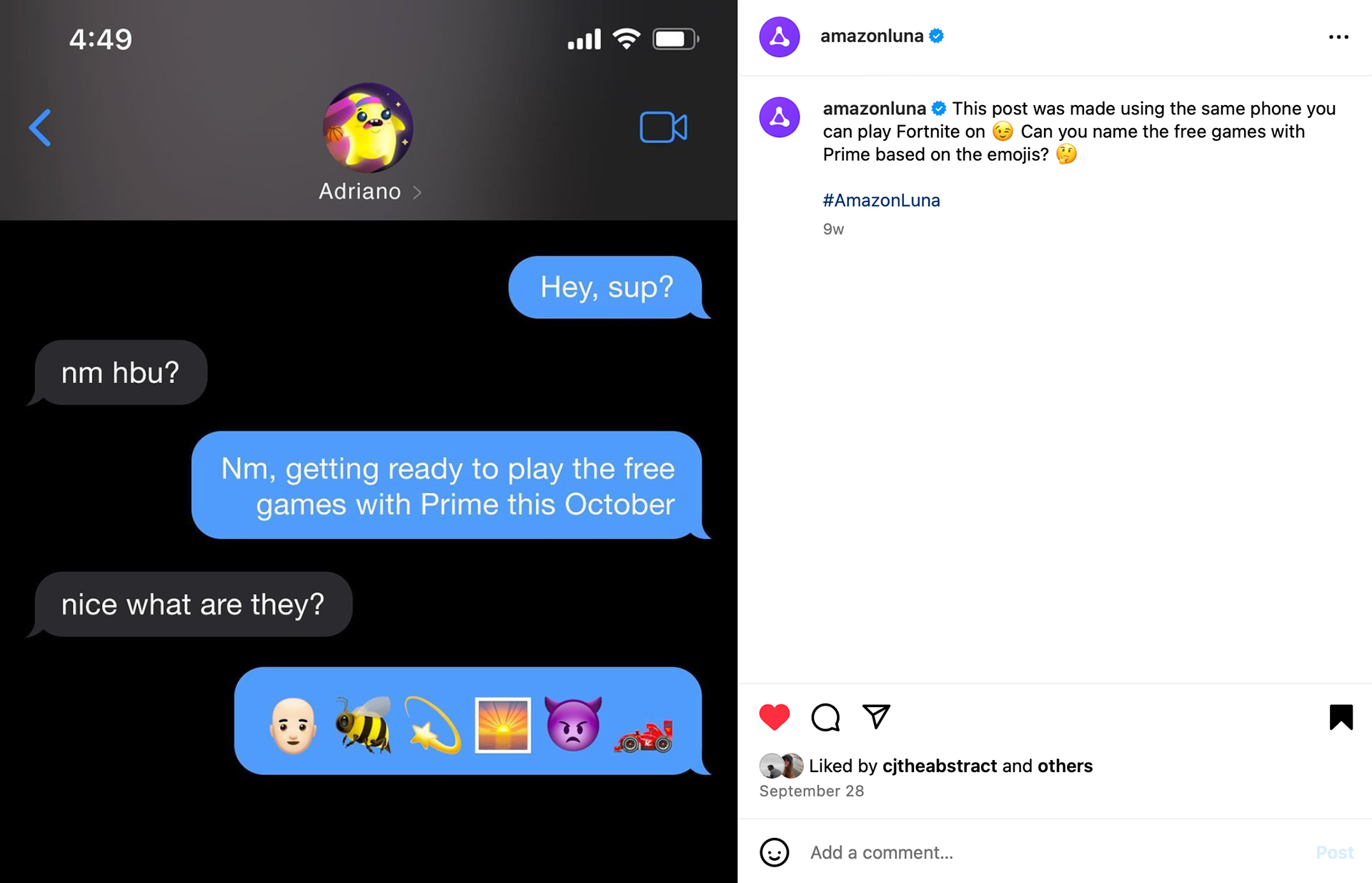Share post using paper plane icon
This screenshot has width=1372, height=883.
pyautogui.click(x=876, y=716)
